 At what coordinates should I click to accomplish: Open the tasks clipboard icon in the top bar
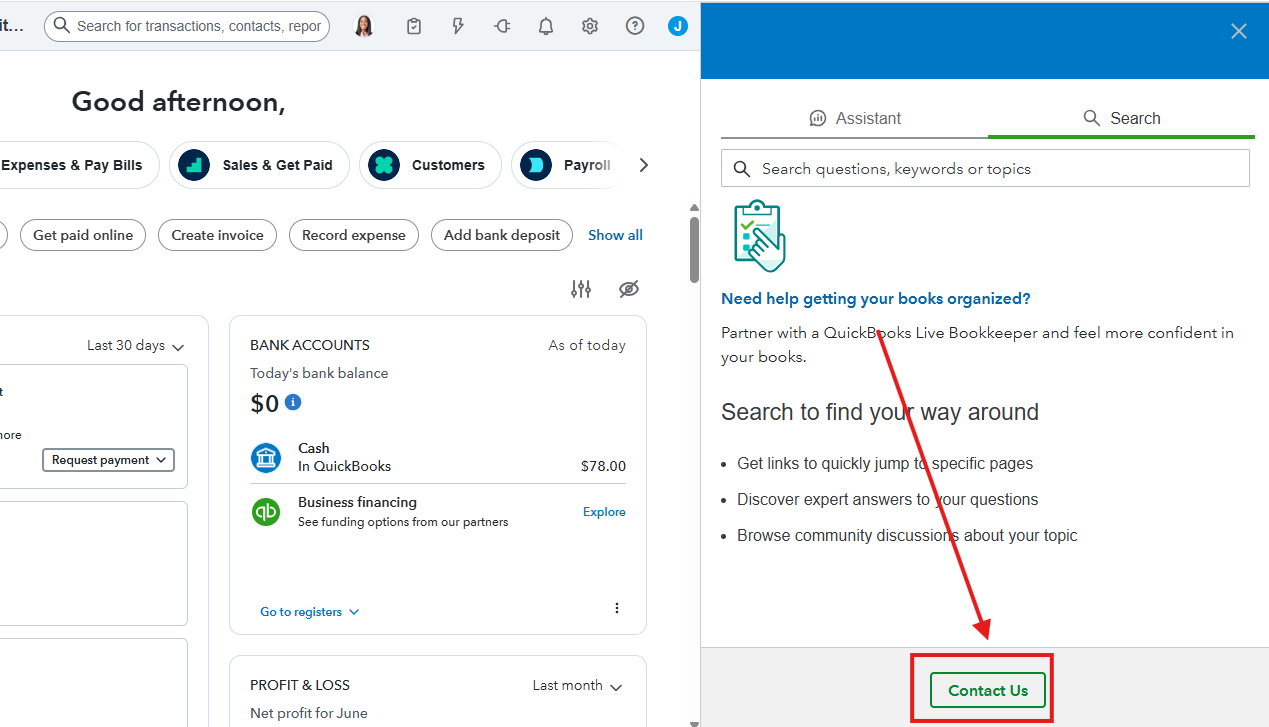pos(414,26)
